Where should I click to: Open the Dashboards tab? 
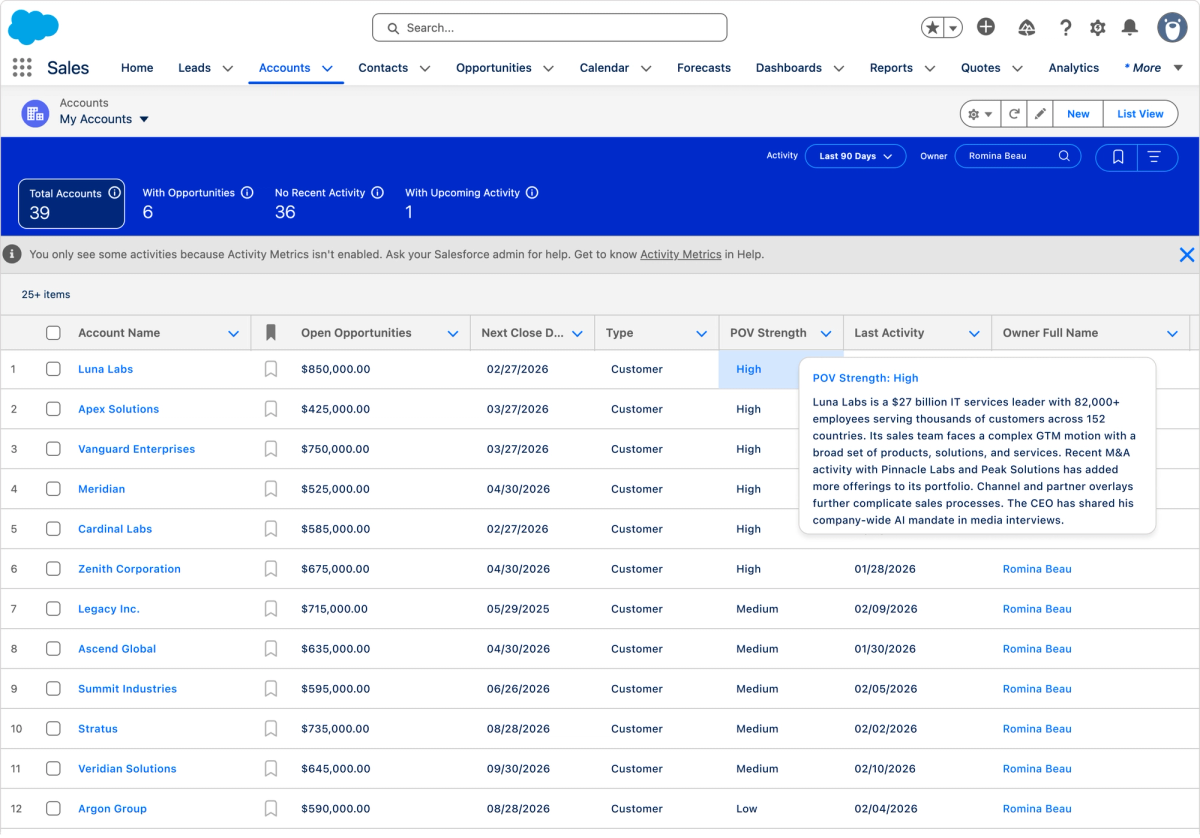789,68
